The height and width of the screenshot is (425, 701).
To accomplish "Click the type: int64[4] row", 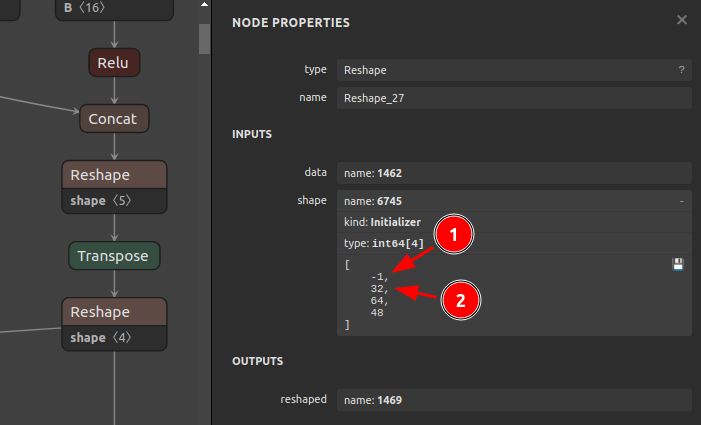I will [x=514, y=244].
